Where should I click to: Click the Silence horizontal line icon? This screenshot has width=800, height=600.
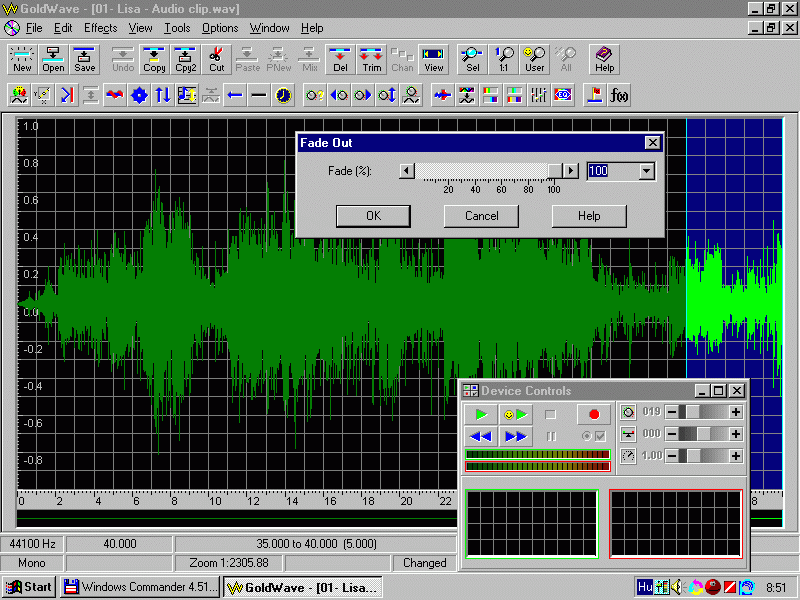259,95
